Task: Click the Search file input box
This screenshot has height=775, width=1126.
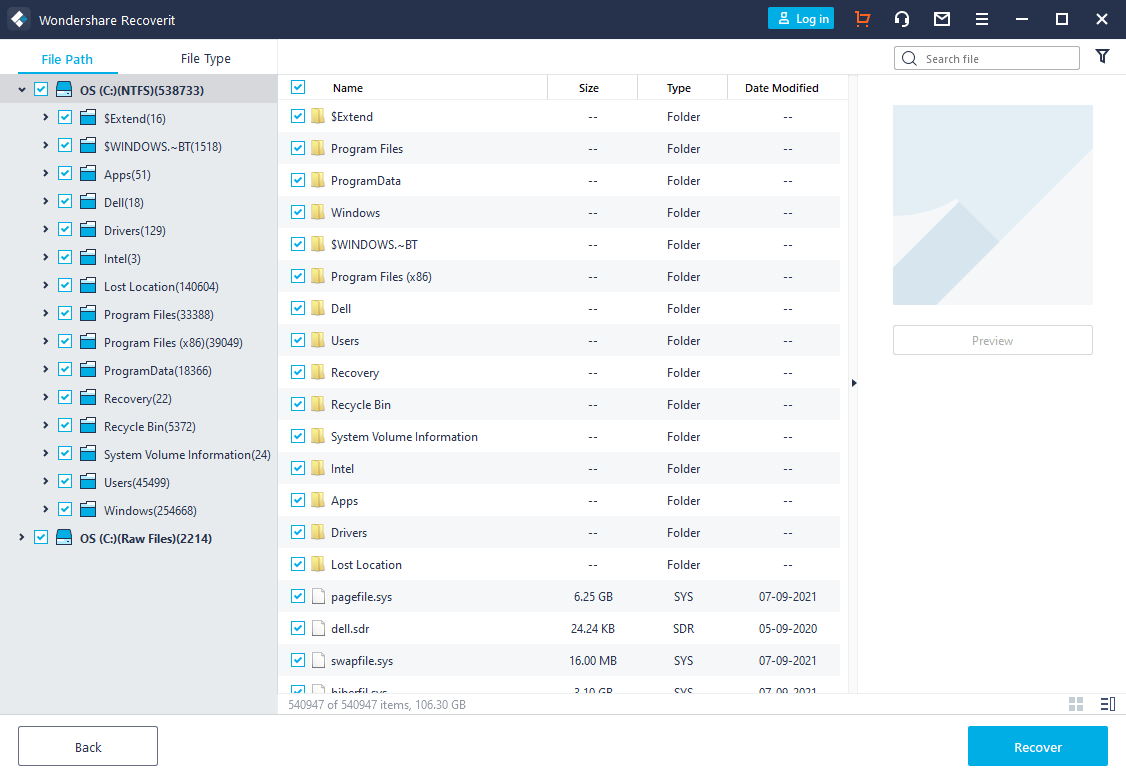Action: click(995, 59)
